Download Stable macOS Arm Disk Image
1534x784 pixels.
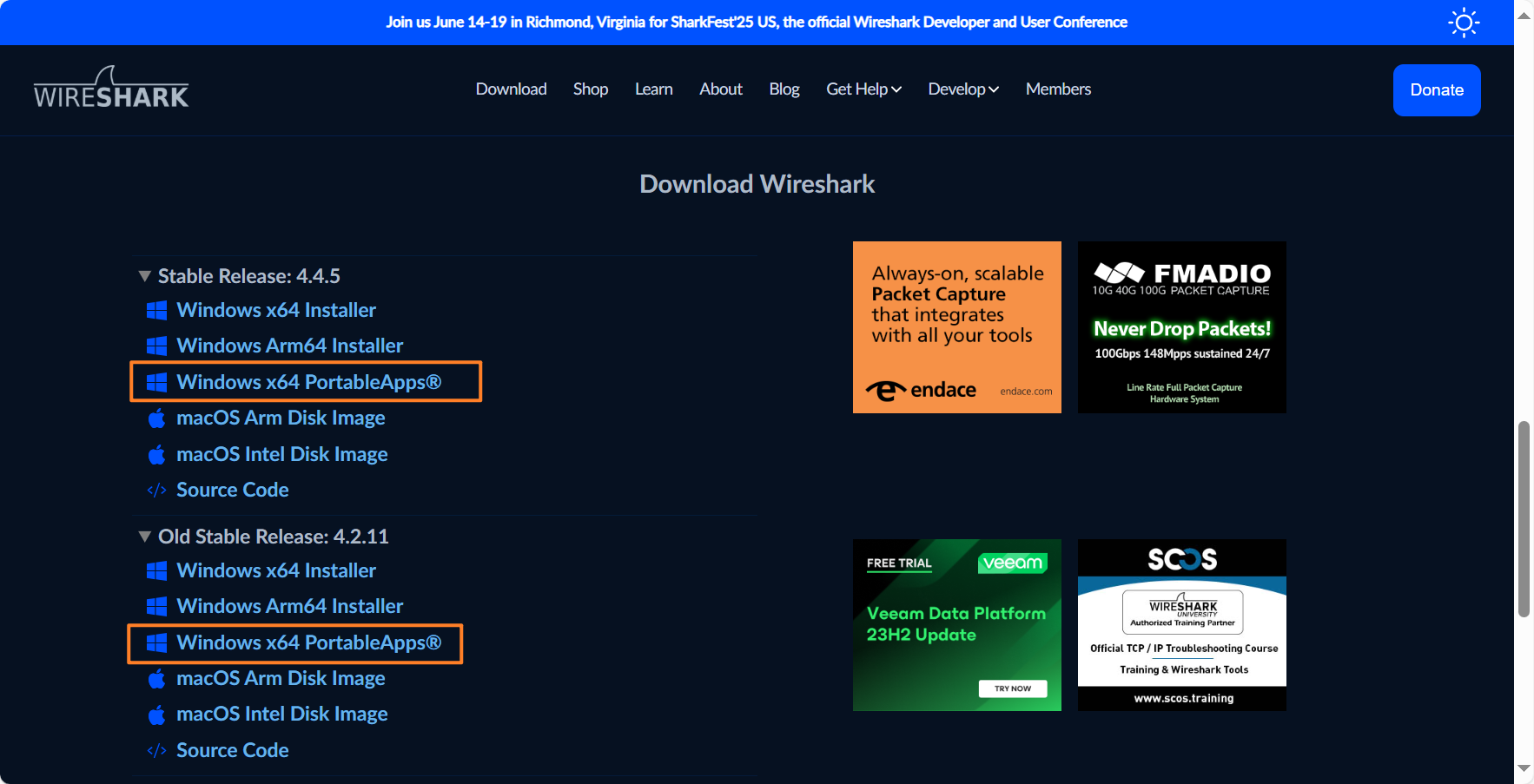tap(281, 418)
